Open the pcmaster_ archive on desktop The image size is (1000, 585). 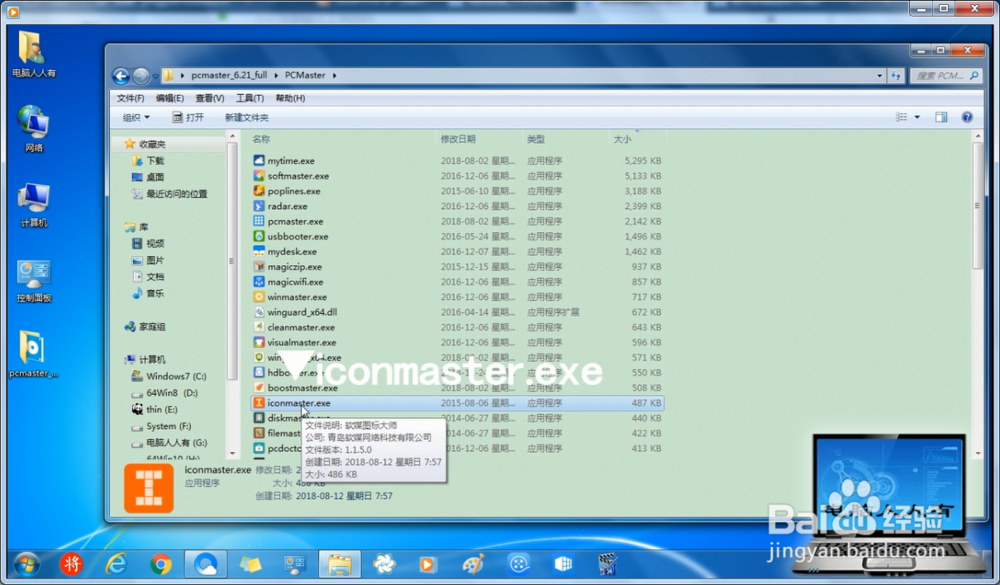[x=33, y=355]
